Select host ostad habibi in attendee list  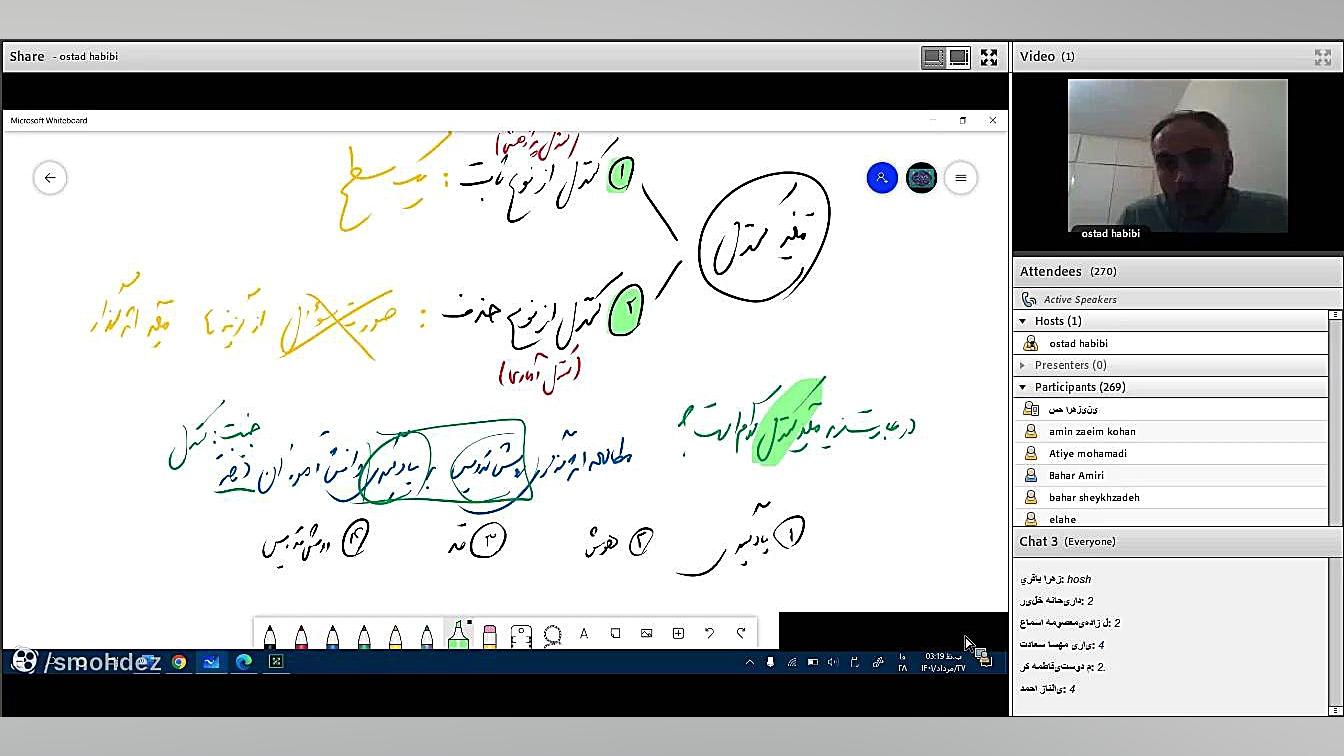[1171, 343]
